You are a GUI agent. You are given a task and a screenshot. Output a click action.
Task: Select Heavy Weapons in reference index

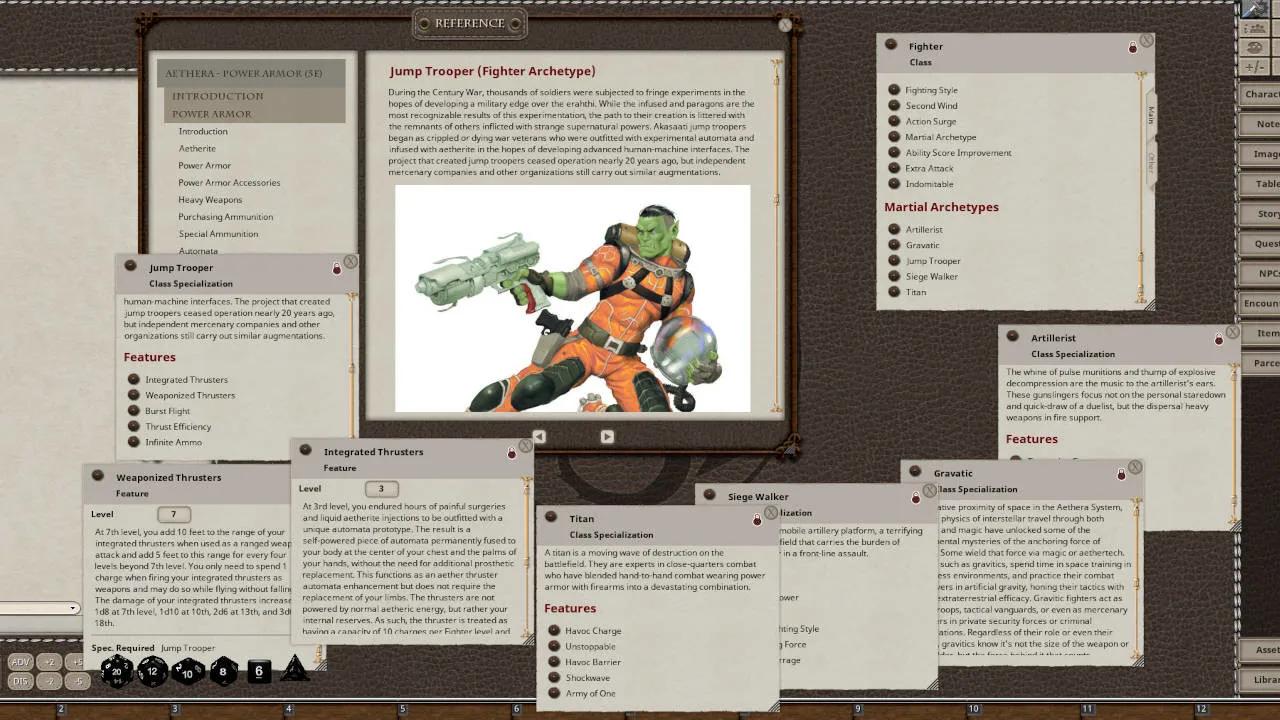pyautogui.click(x=210, y=199)
